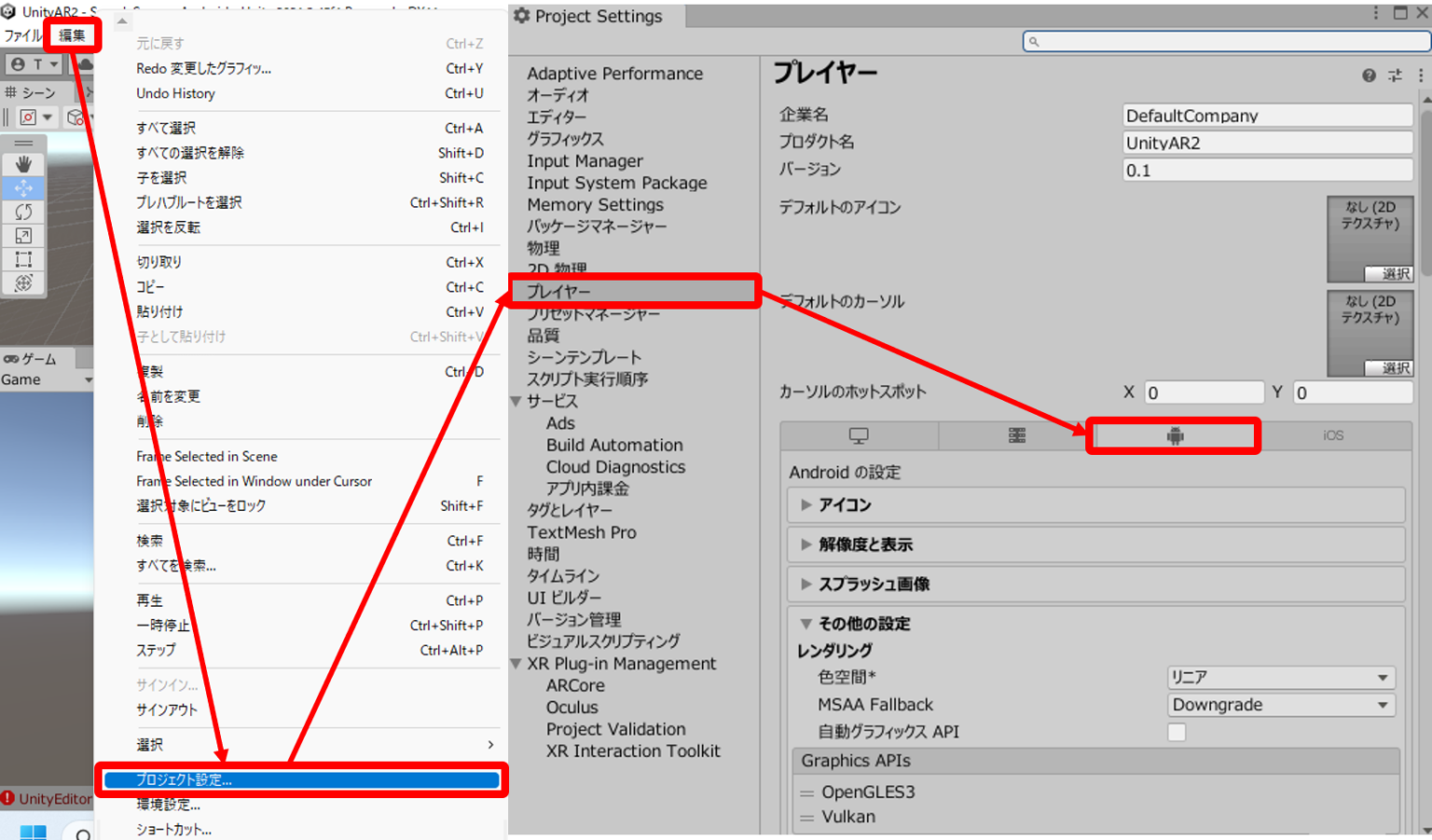This screenshot has width=1432, height=840.
Task: Collapse the サービス section in the settings list
Action: [x=516, y=401]
